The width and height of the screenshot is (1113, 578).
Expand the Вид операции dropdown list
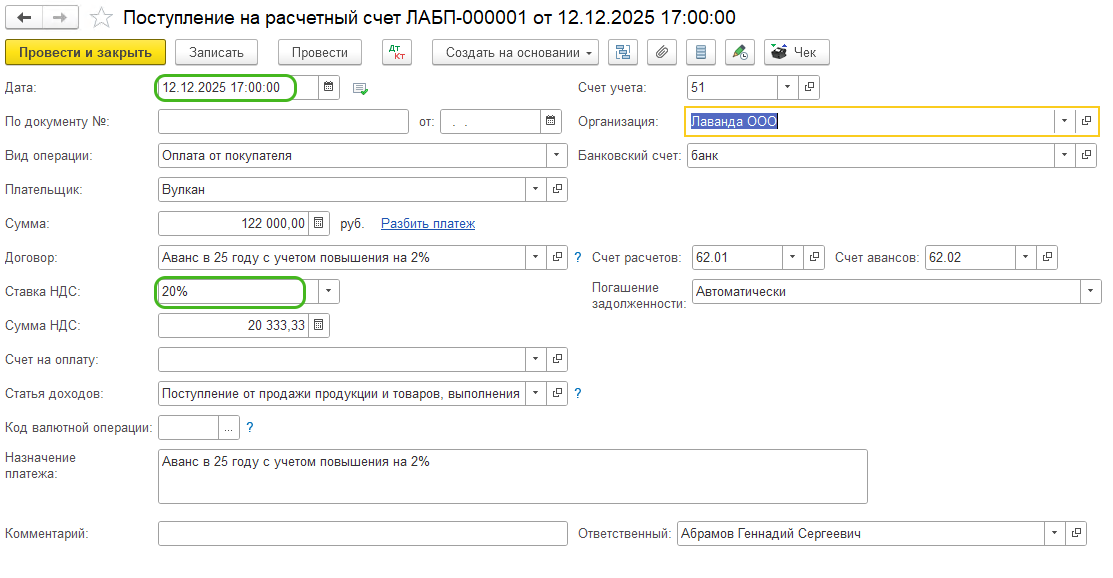(x=557, y=156)
